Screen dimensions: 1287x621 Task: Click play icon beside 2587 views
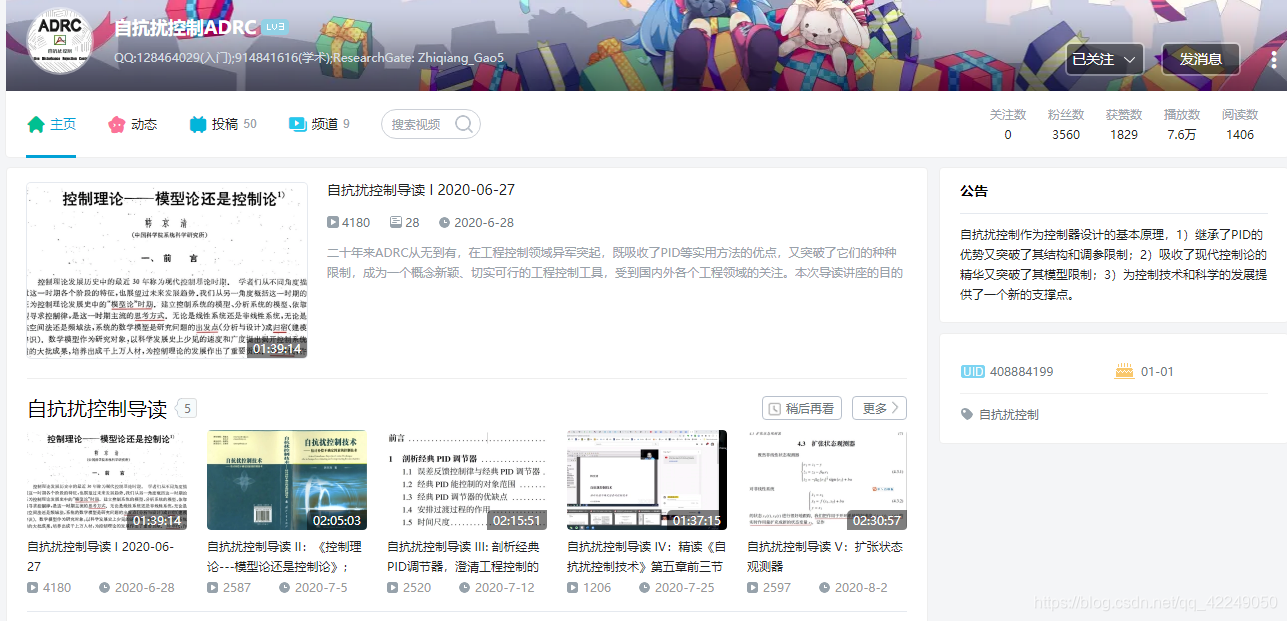point(213,588)
